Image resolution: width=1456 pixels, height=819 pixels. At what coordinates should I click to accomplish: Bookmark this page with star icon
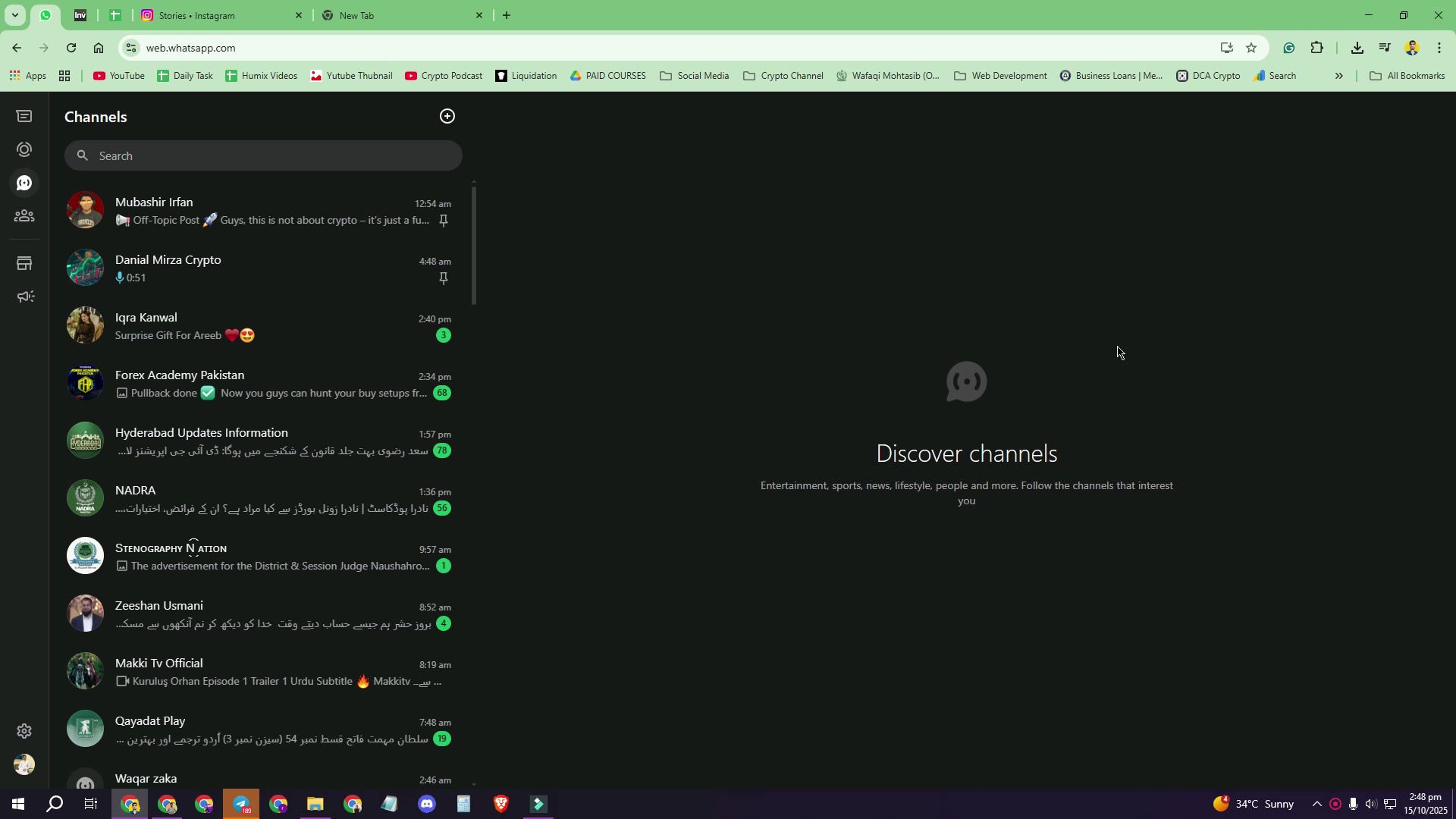pyautogui.click(x=1251, y=48)
